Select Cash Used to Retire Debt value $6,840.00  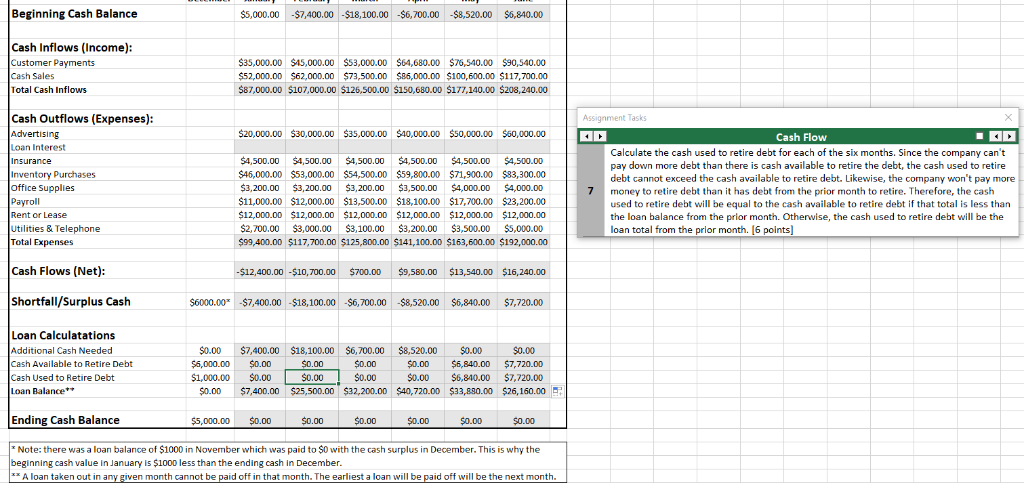tap(472, 378)
